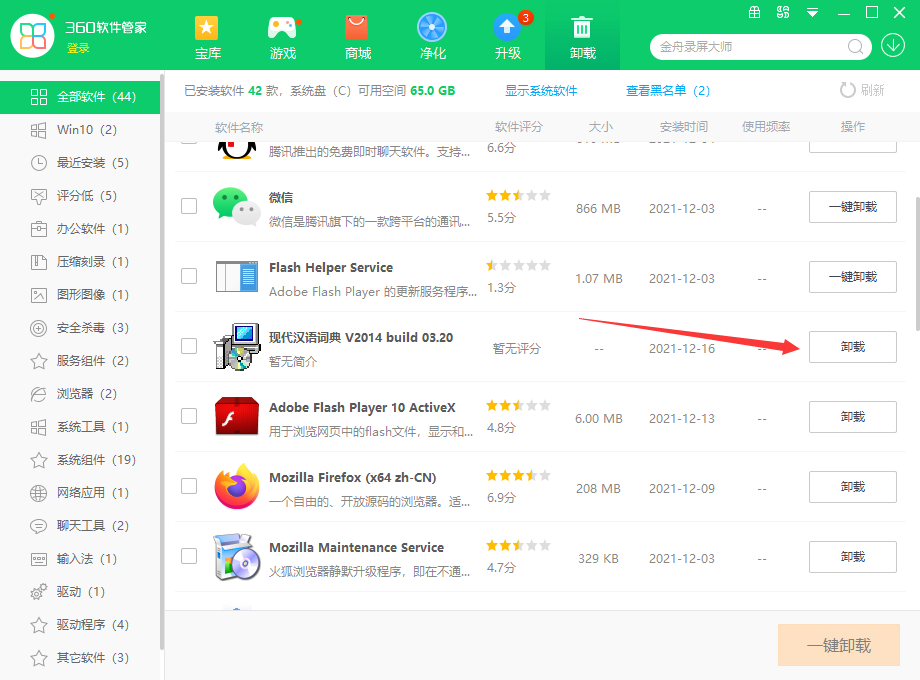Select 网络应用 (1) category
Image resolution: width=920 pixels, height=680 pixels.
pyautogui.click(x=80, y=493)
